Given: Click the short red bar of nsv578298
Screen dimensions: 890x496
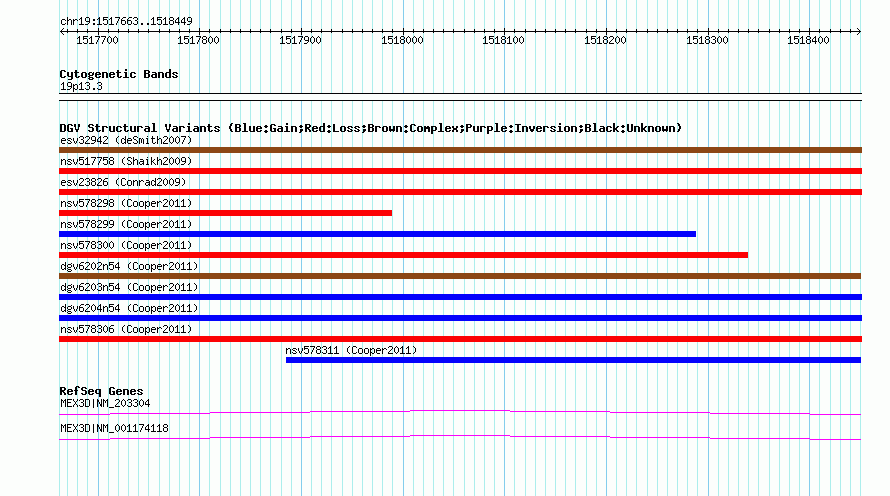Looking at the screenshot, I should tap(225, 213).
